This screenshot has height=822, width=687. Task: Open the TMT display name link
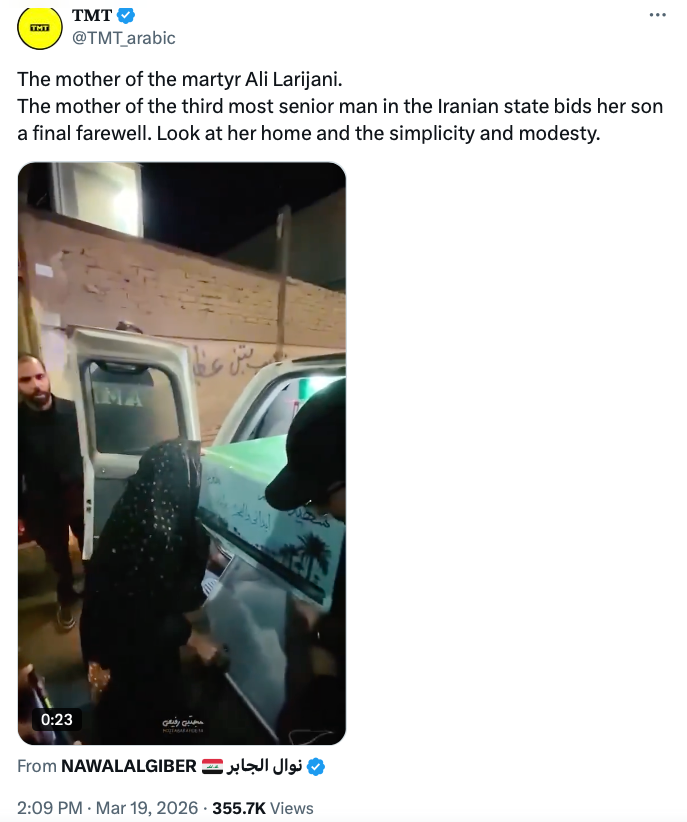click(92, 15)
